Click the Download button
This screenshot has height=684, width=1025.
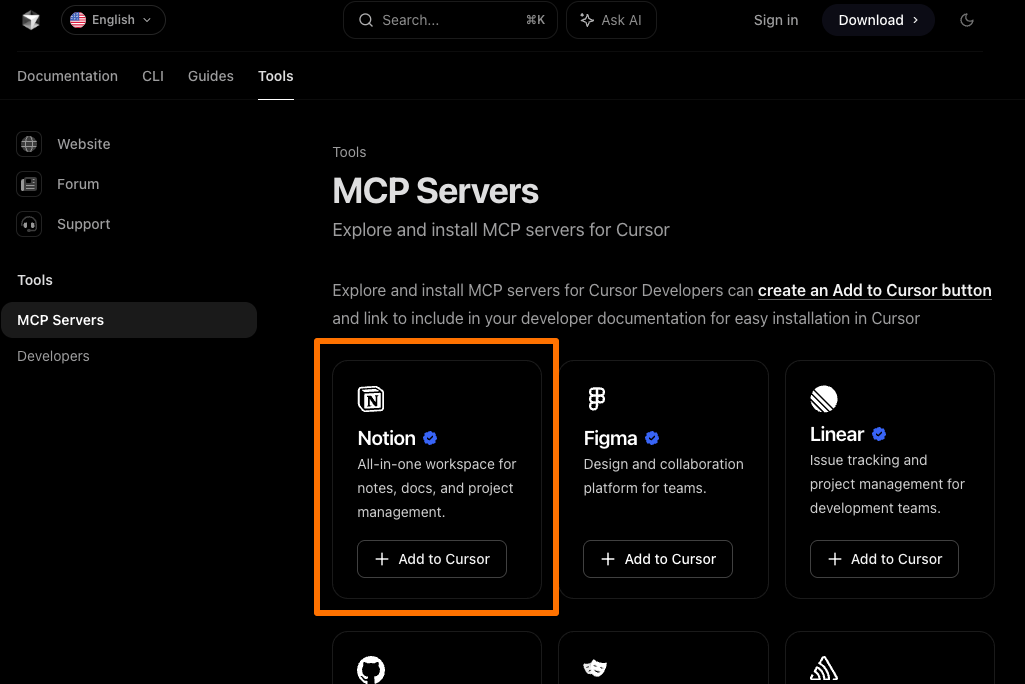[x=878, y=20]
